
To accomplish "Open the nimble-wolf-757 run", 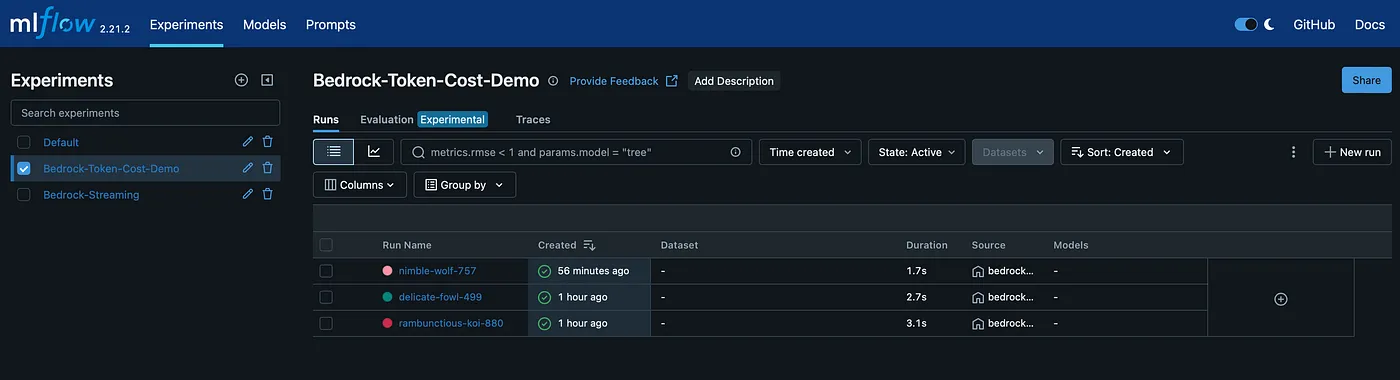I will [437, 271].
